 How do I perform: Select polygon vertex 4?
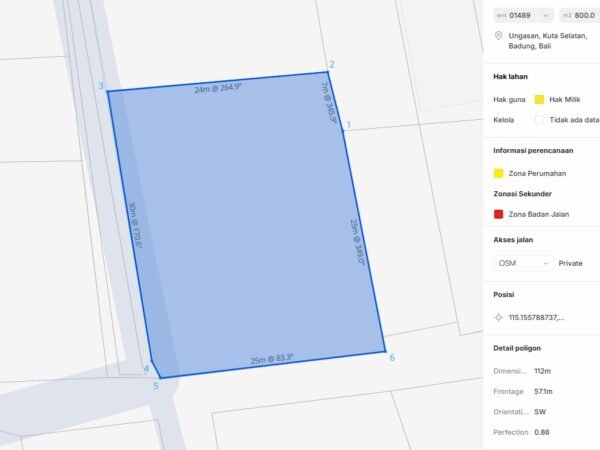150,363
